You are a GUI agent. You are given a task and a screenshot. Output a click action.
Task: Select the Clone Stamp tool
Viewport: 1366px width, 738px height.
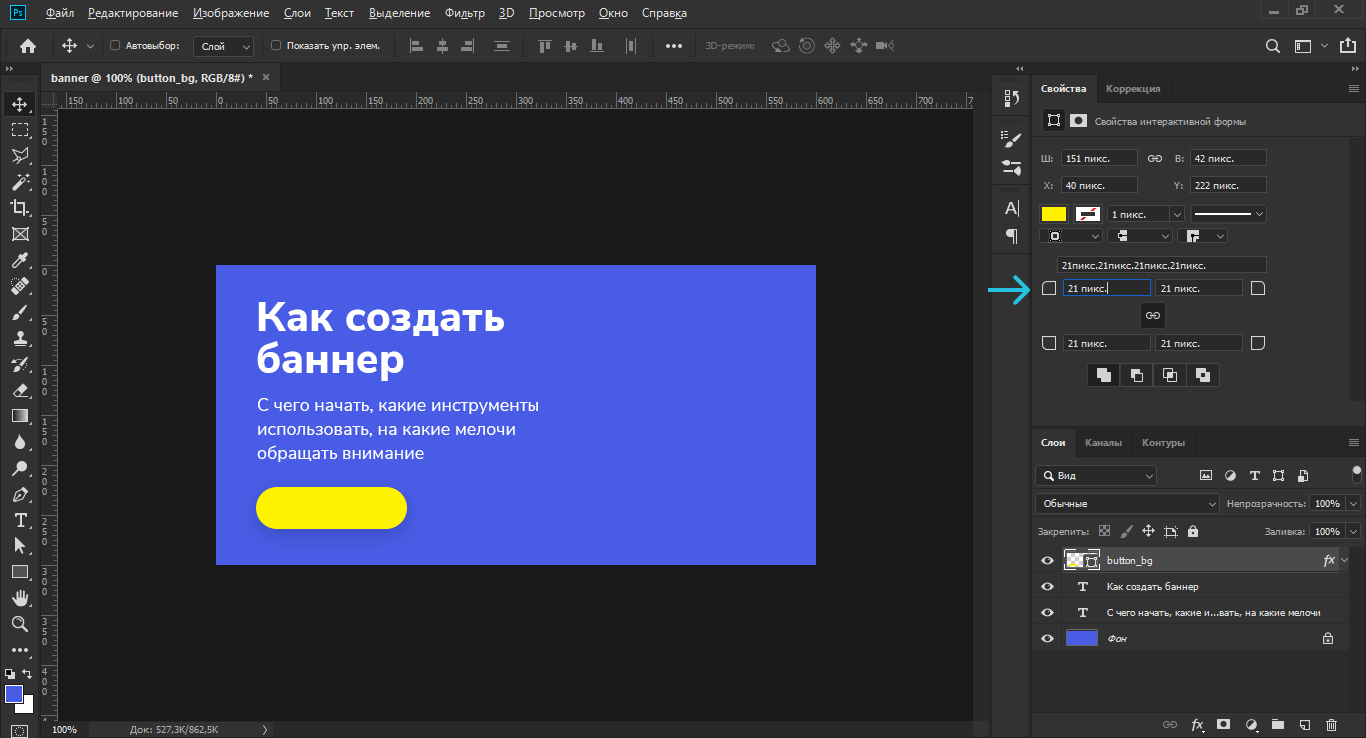[x=19, y=338]
